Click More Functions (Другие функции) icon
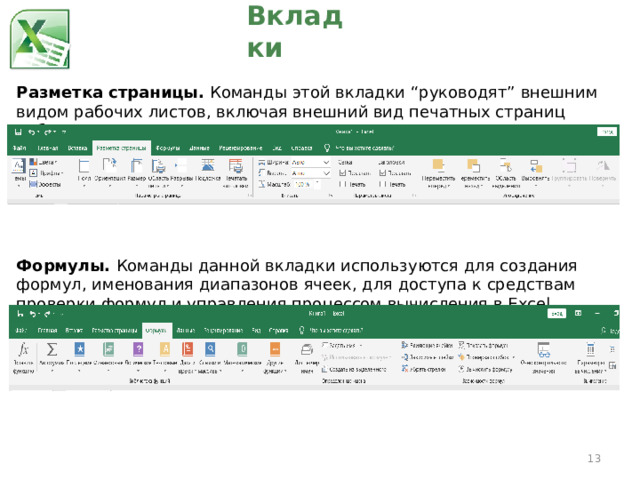 pyautogui.click(x=275, y=350)
